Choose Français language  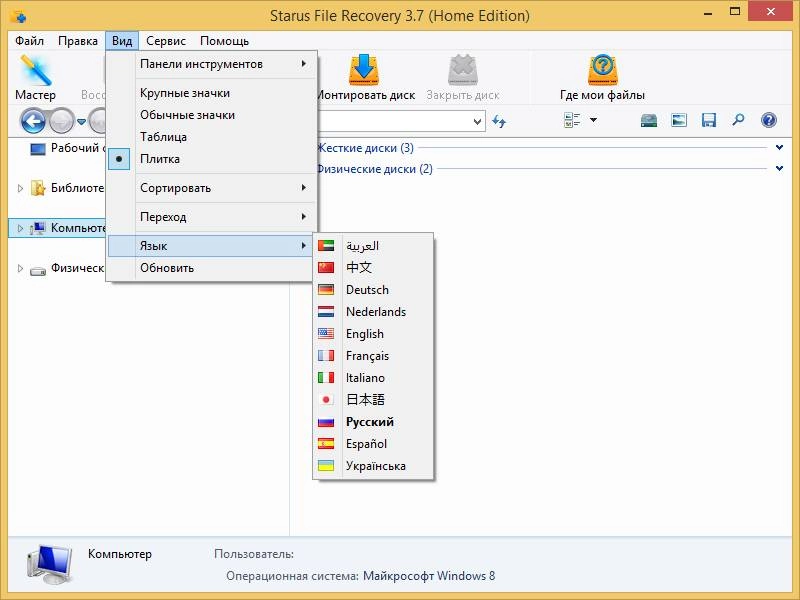click(373, 356)
